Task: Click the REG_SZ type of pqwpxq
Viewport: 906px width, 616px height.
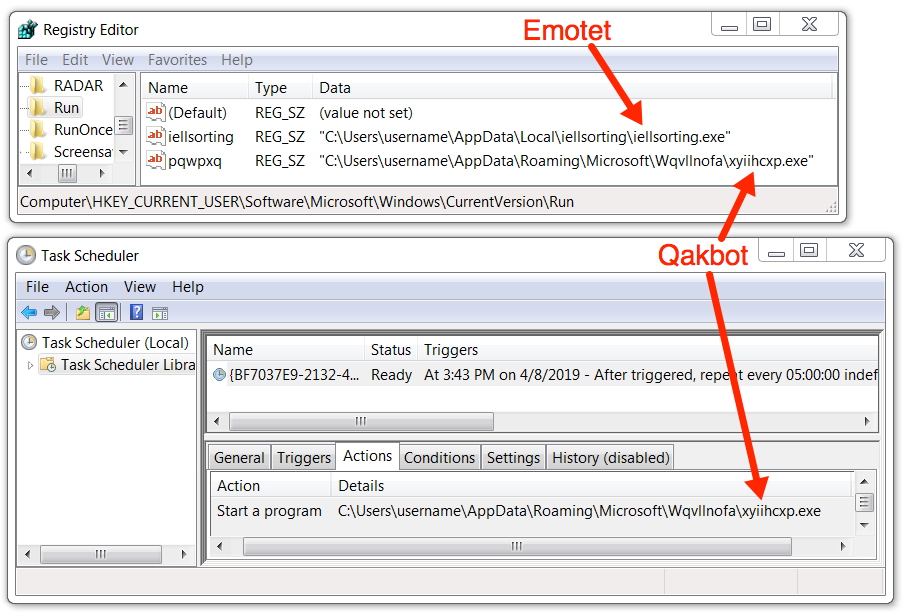Action: pyautogui.click(x=280, y=161)
